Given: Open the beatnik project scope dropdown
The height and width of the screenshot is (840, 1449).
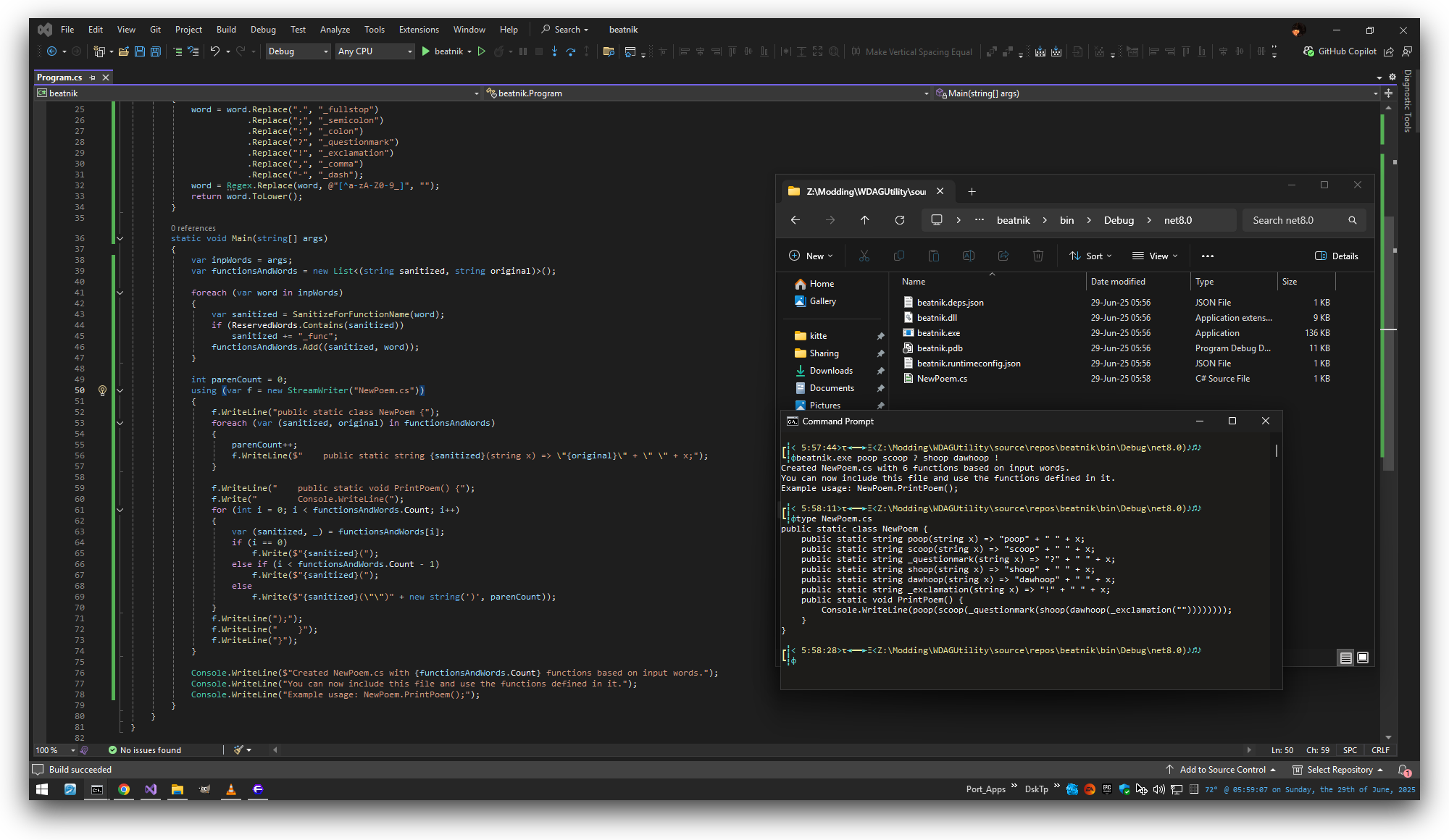Looking at the screenshot, I should pyautogui.click(x=258, y=93).
